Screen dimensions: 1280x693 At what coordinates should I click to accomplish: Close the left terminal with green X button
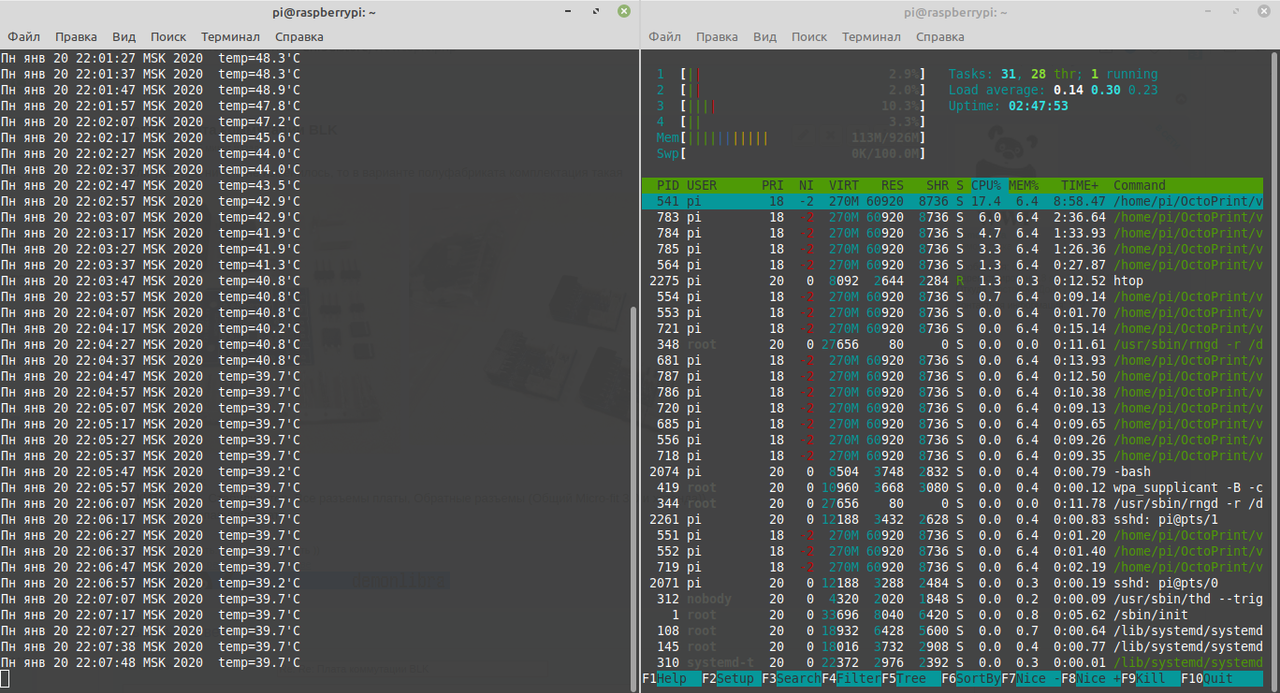point(624,12)
